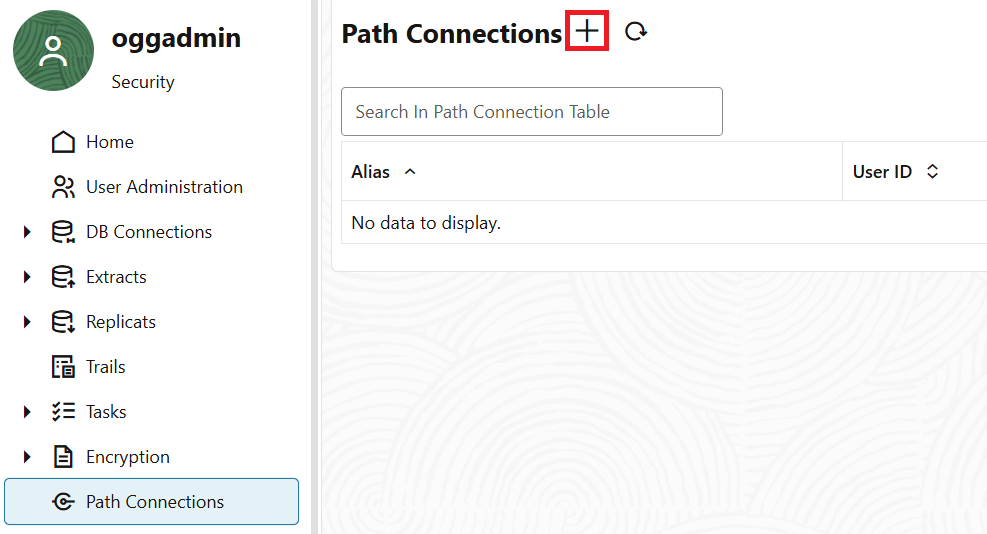Click the Replicats database icon
Viewport: 987px width, 534px height.
[x=63, y=322]
